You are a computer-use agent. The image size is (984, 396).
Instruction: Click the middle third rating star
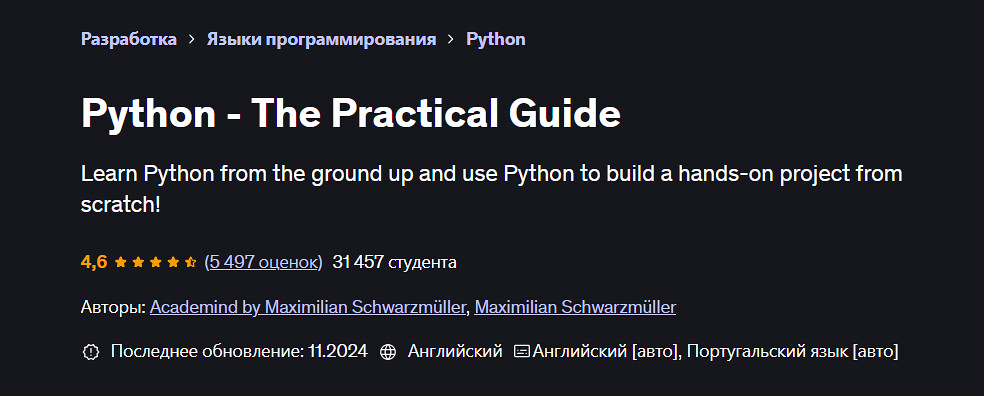156,262
